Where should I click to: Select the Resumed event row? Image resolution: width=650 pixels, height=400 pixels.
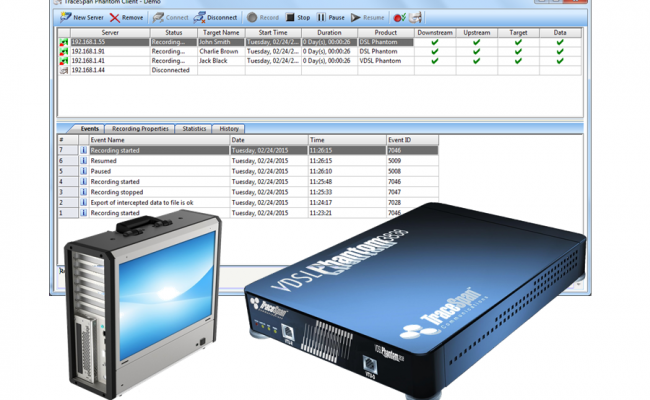[248, 161]
